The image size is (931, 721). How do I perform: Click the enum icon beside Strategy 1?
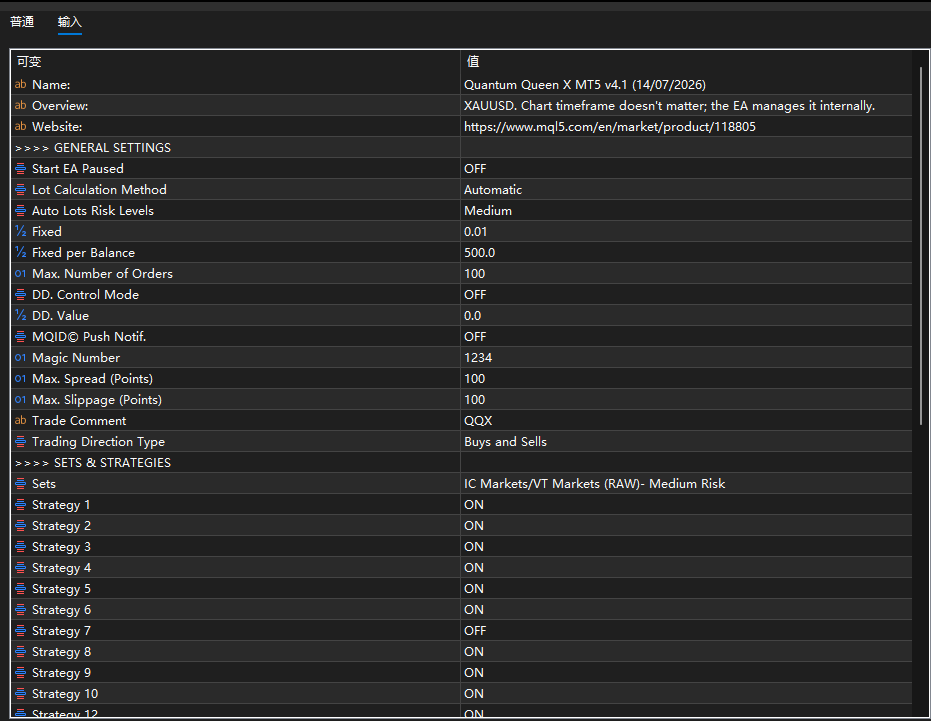click(20, 505)
